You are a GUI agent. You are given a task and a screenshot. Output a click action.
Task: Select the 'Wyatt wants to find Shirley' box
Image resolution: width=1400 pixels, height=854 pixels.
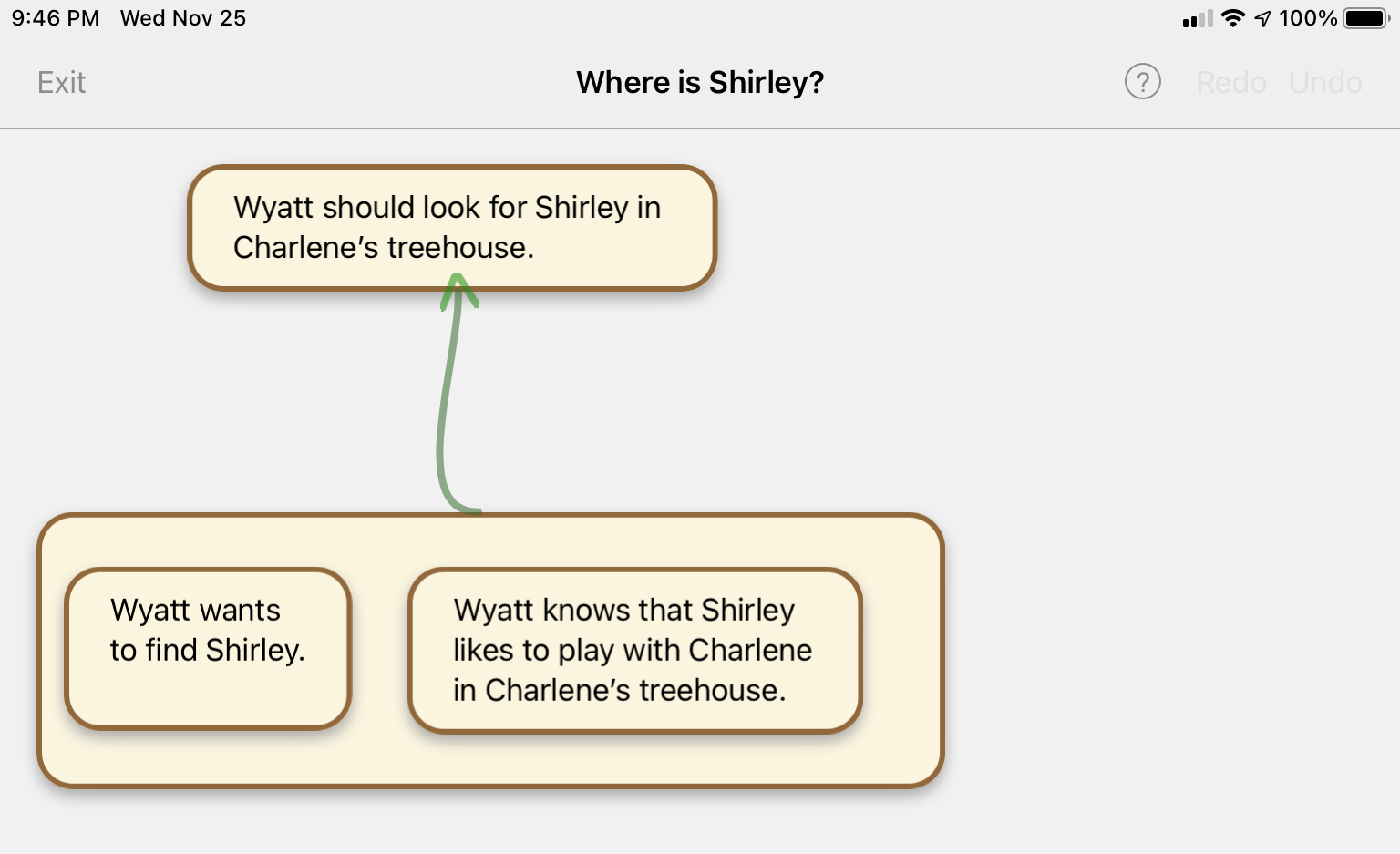tap(207, 648)
